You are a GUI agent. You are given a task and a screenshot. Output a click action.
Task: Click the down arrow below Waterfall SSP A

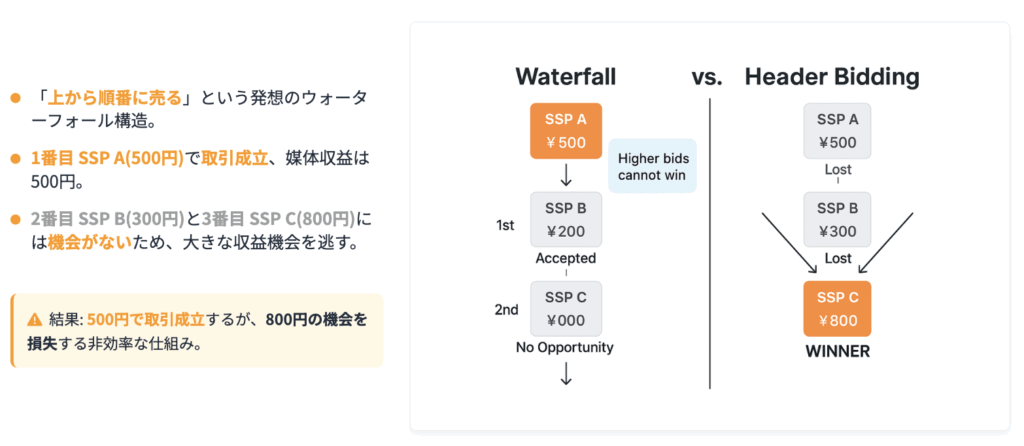(x=566, y=176)
